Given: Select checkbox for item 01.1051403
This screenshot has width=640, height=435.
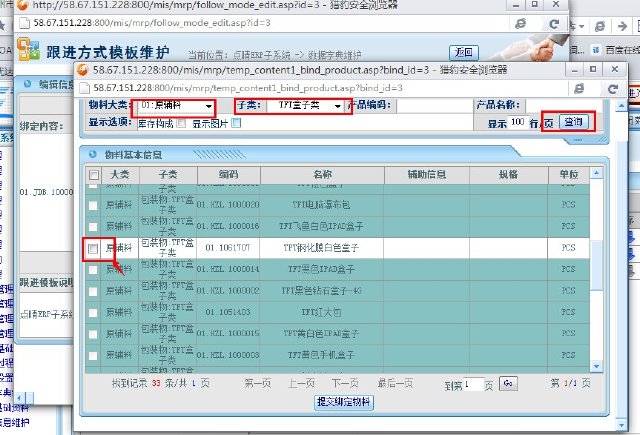Looking at the screenshot, I should 93,312.
